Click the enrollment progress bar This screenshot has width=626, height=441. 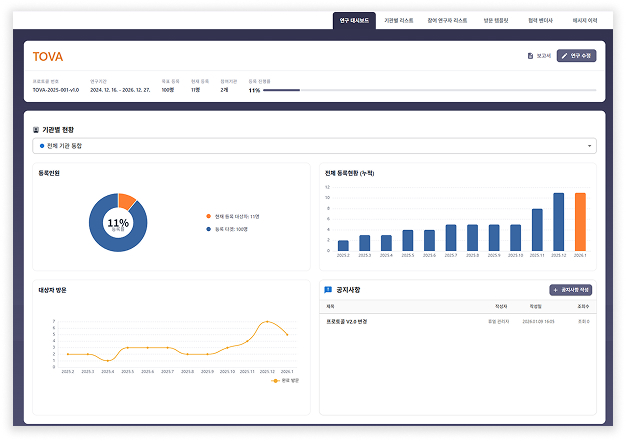430,90
